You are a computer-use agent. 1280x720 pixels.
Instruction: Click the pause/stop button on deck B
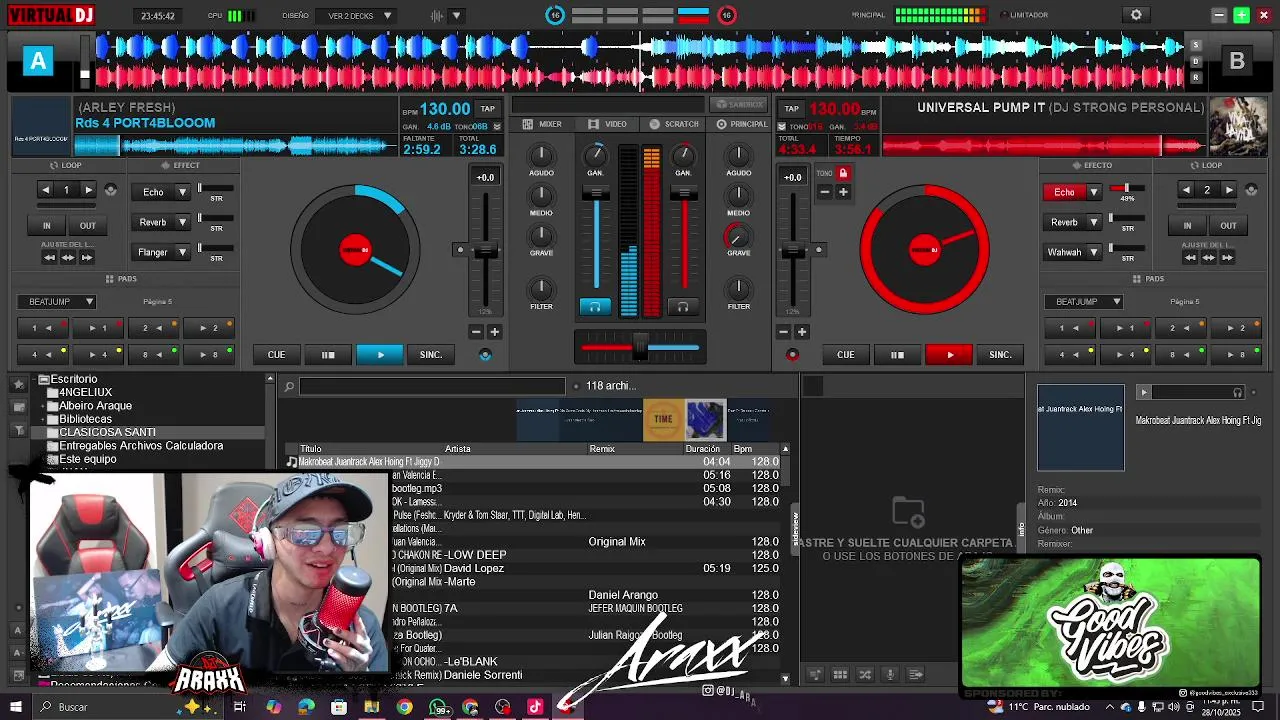pyautogui.click(x=897, y=354)
